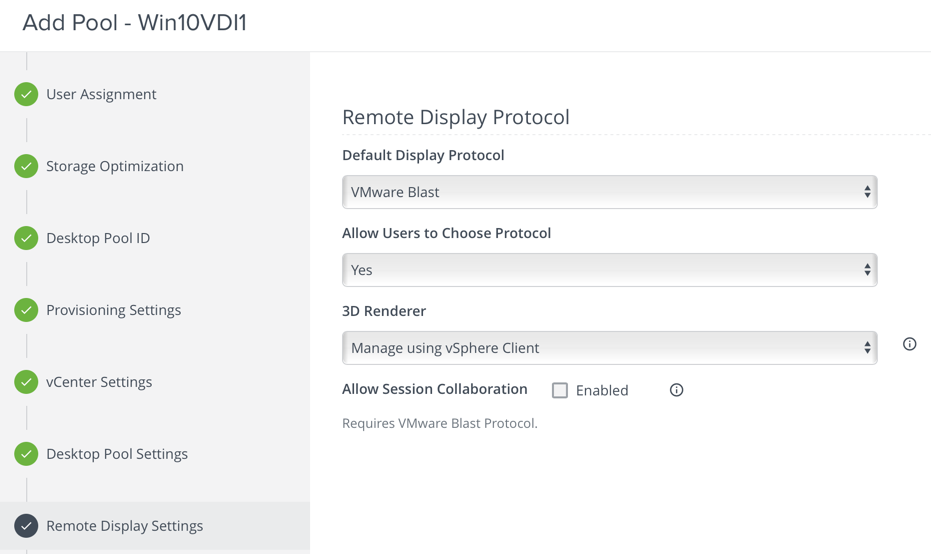
Task: Open the Default Display Protocol dropdown
Action: (x=609, y=192)
